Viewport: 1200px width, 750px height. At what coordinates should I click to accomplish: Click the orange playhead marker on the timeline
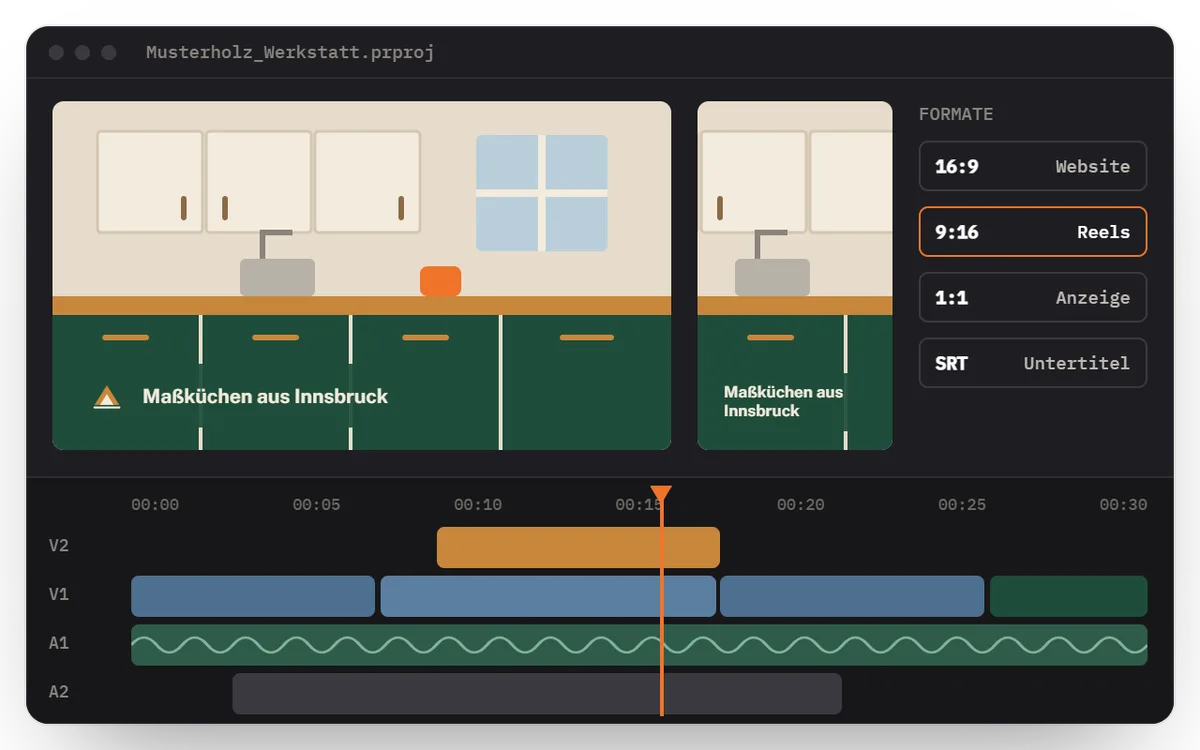661,494
